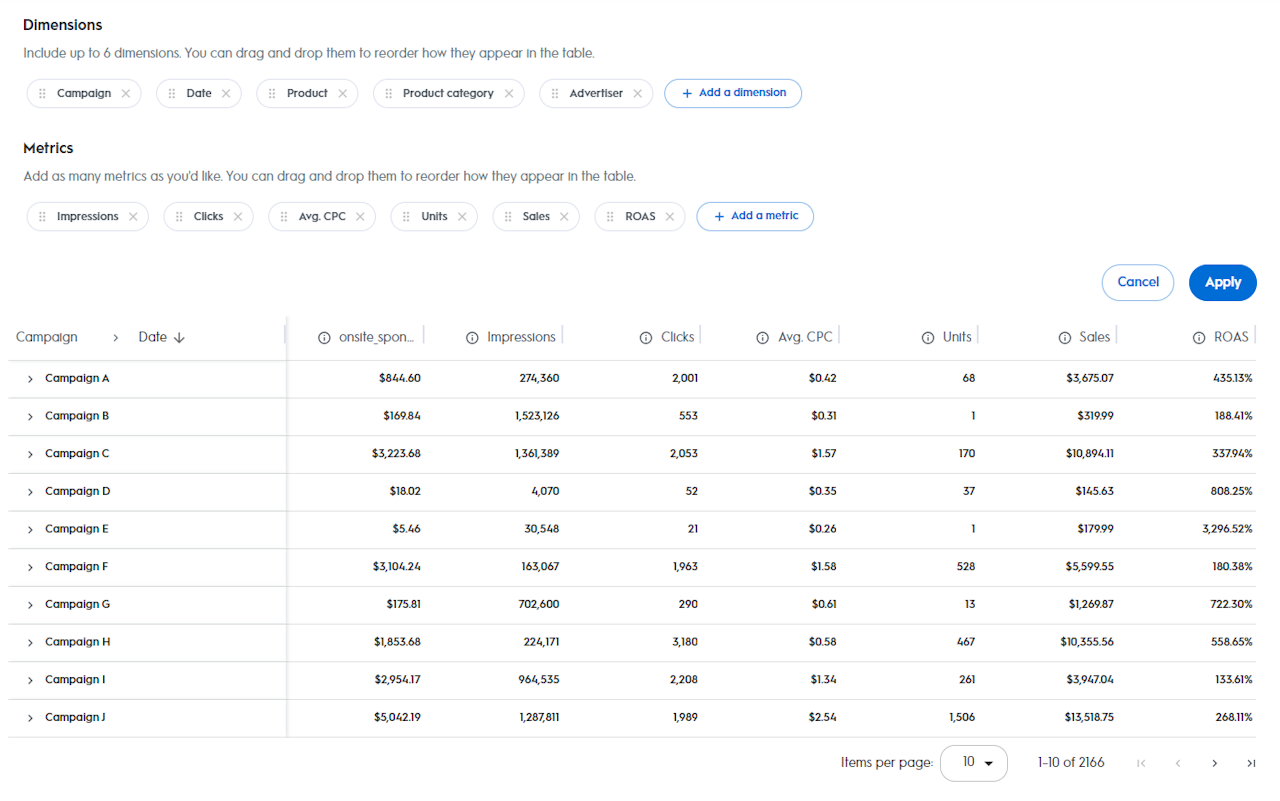Jump to the last results page
This screenshot has width=1280, height=801.
pyautogui.click(x=1250, y=764)
